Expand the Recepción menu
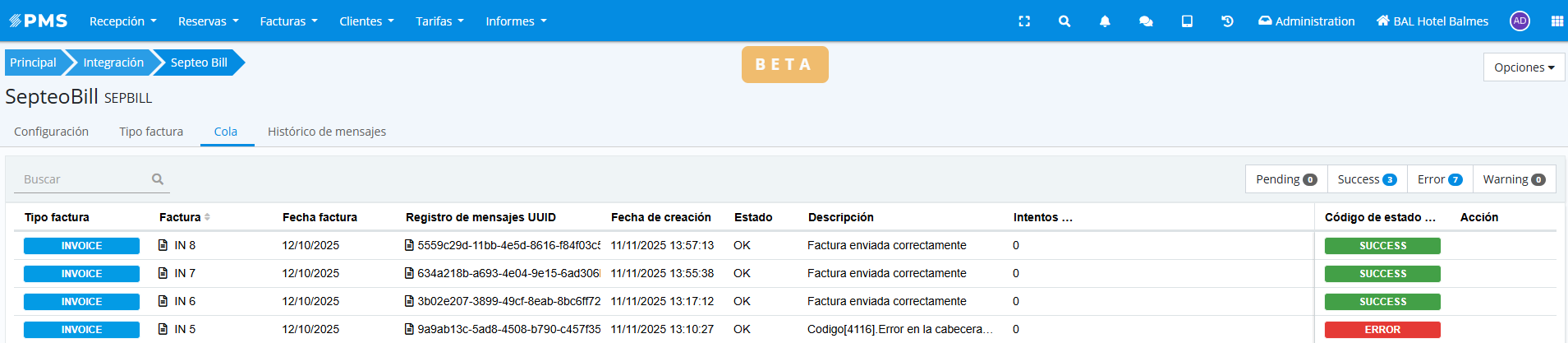 pyautogui.click(x=122, y=21)
